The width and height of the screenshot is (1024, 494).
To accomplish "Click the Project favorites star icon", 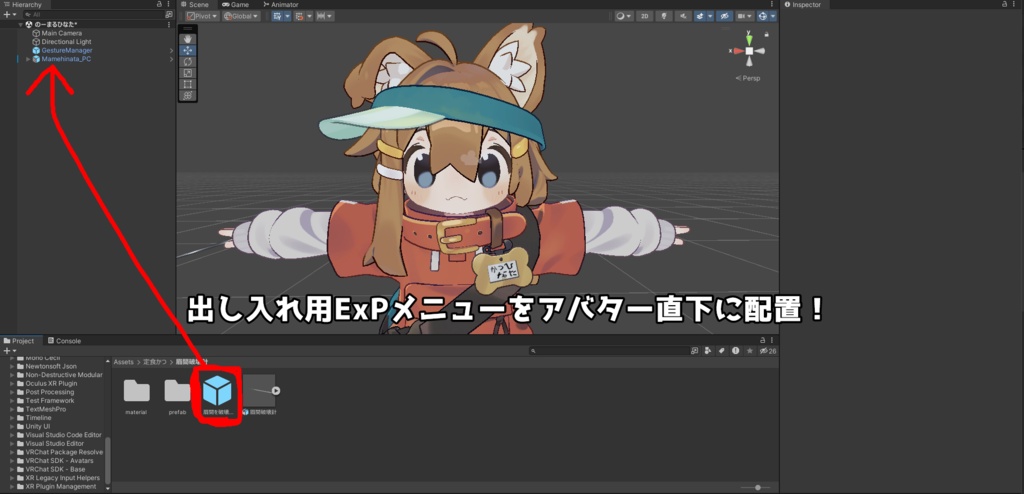I will [750, 351].
